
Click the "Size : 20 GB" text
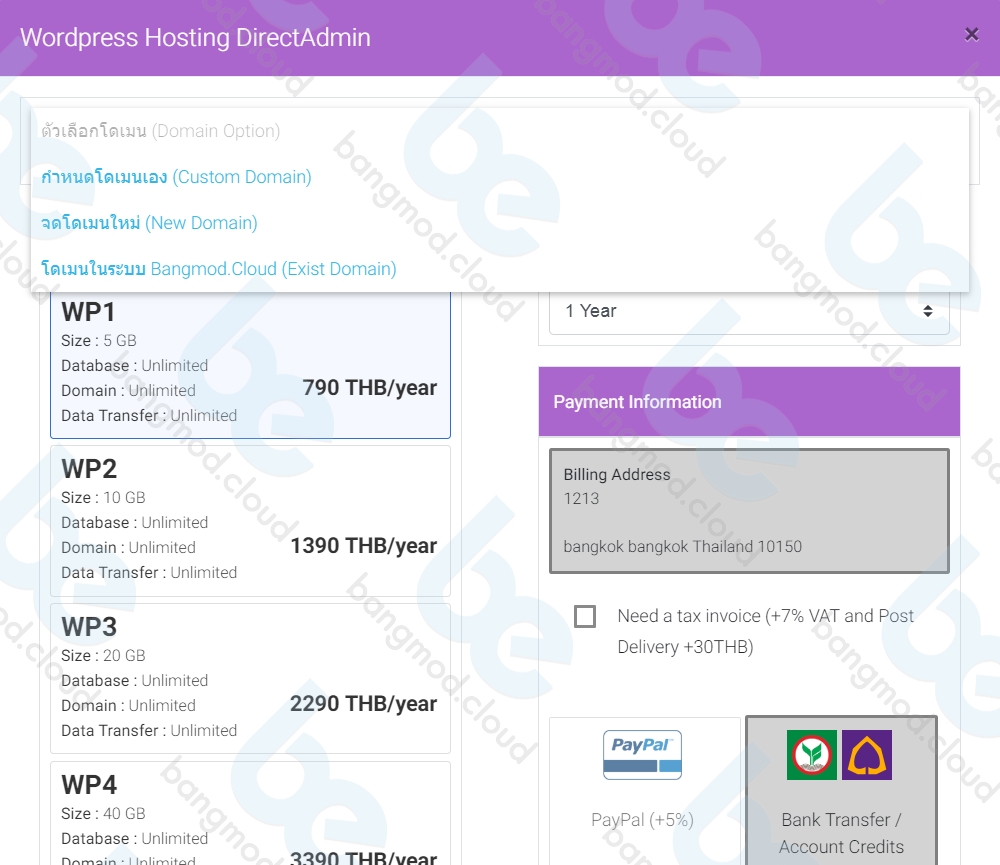pos(103,656)
